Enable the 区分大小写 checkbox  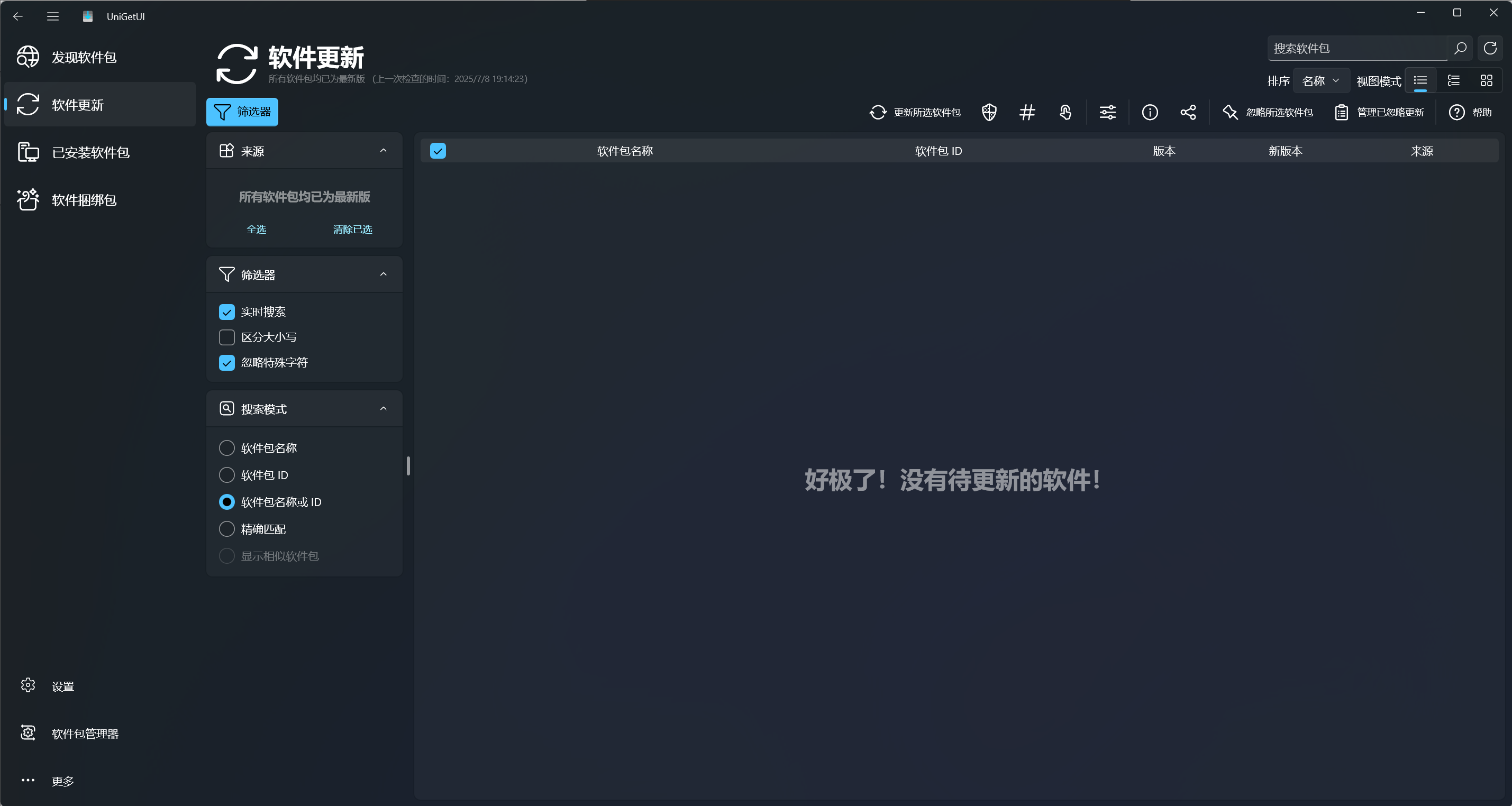pos(226,337)
